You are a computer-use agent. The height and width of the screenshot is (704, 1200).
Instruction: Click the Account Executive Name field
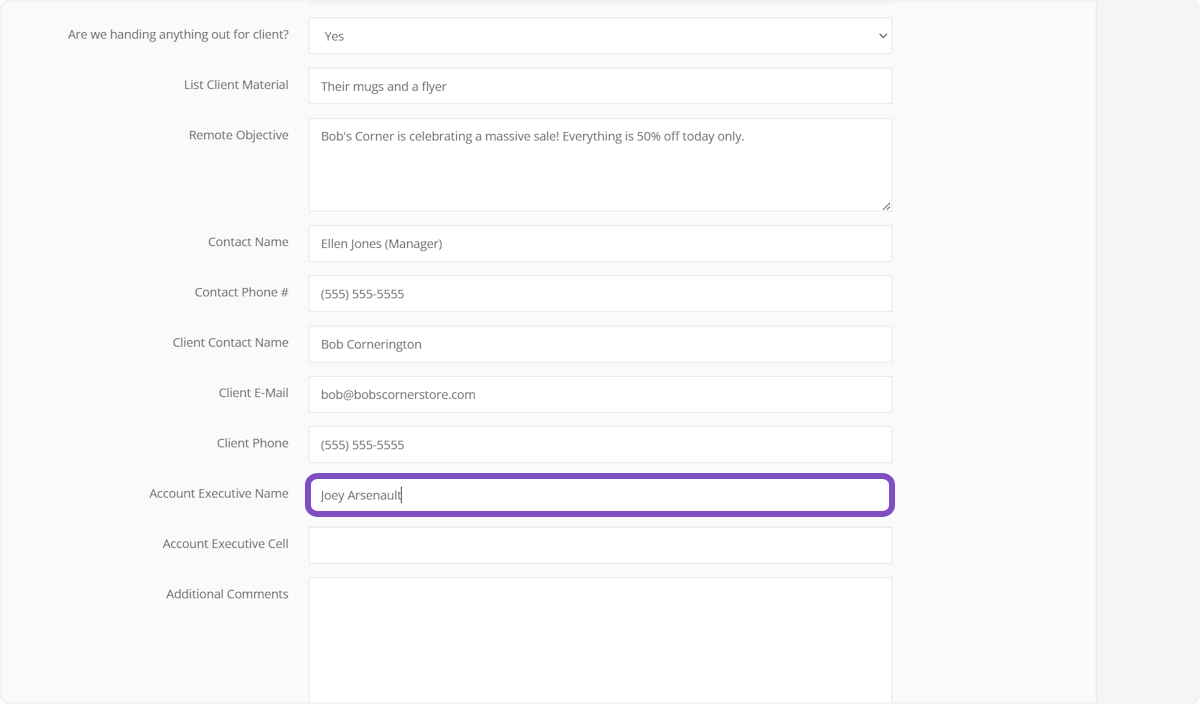(599, 495)
